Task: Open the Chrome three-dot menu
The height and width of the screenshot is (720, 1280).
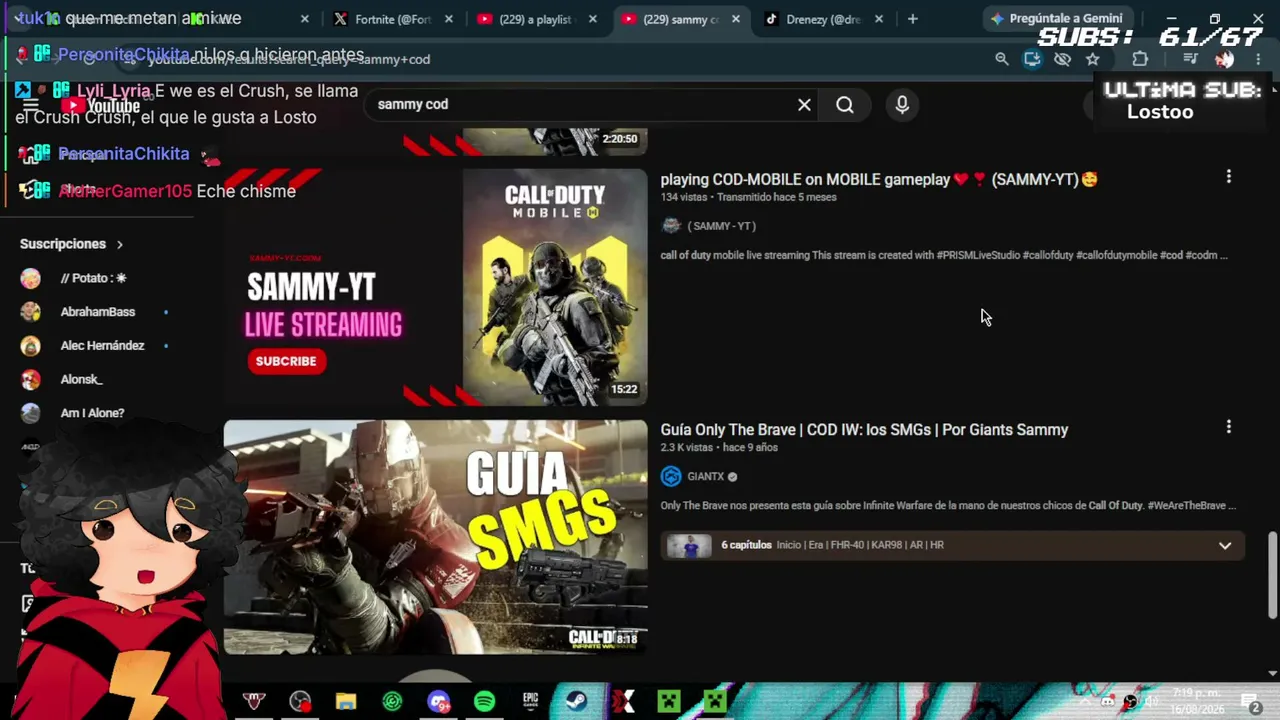Action: (x=1258, y=59)
